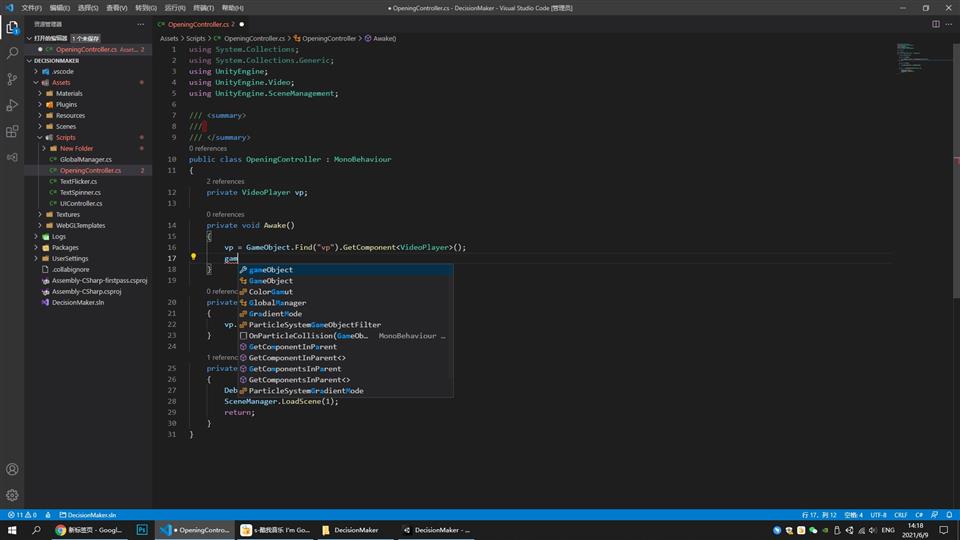This screenshot has height=540, width=960.
Task: Open the Windows action center icon
Action: (x=943, y=530)
